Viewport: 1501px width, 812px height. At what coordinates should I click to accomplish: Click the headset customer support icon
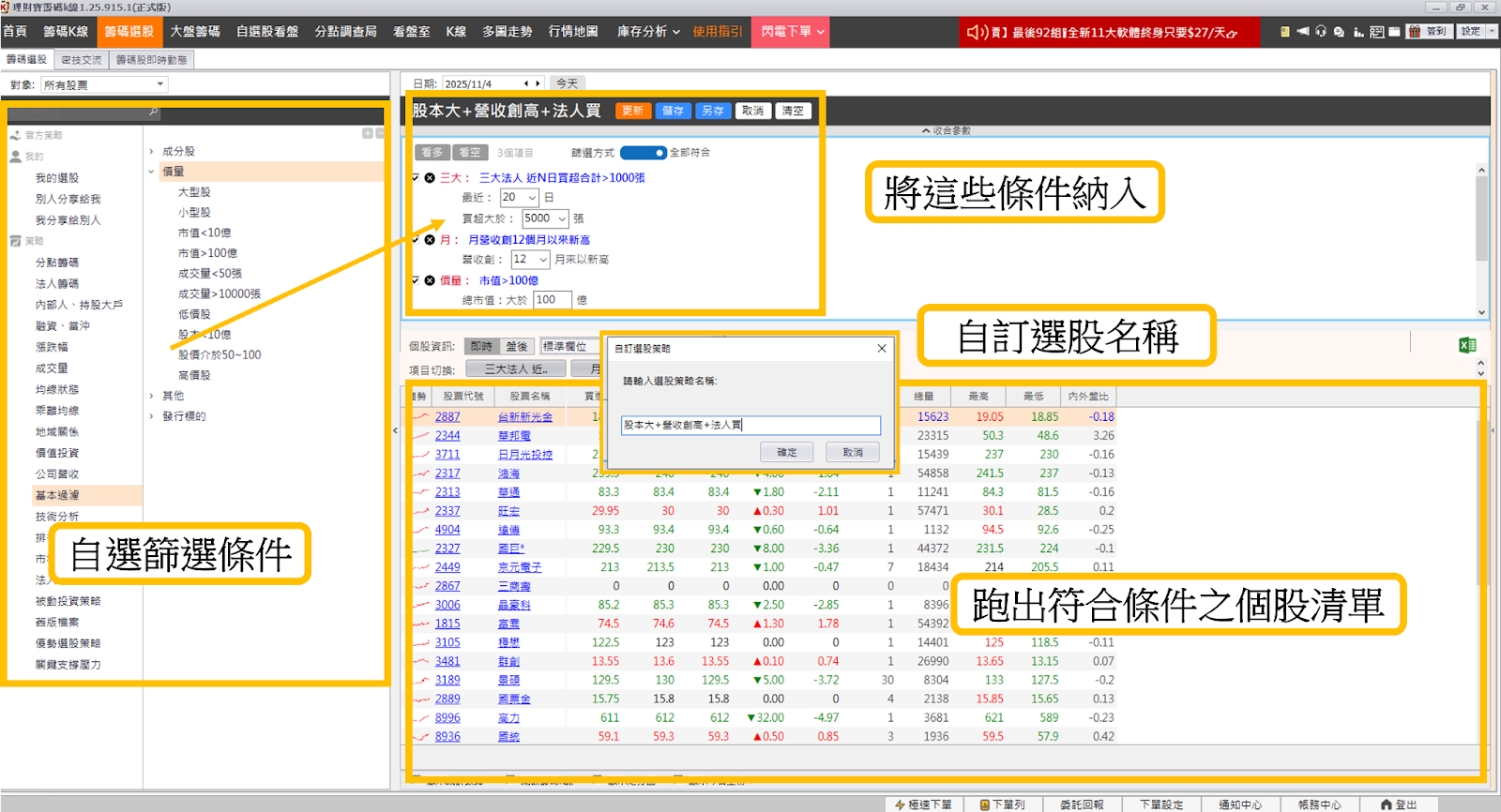coord(1321,32)
